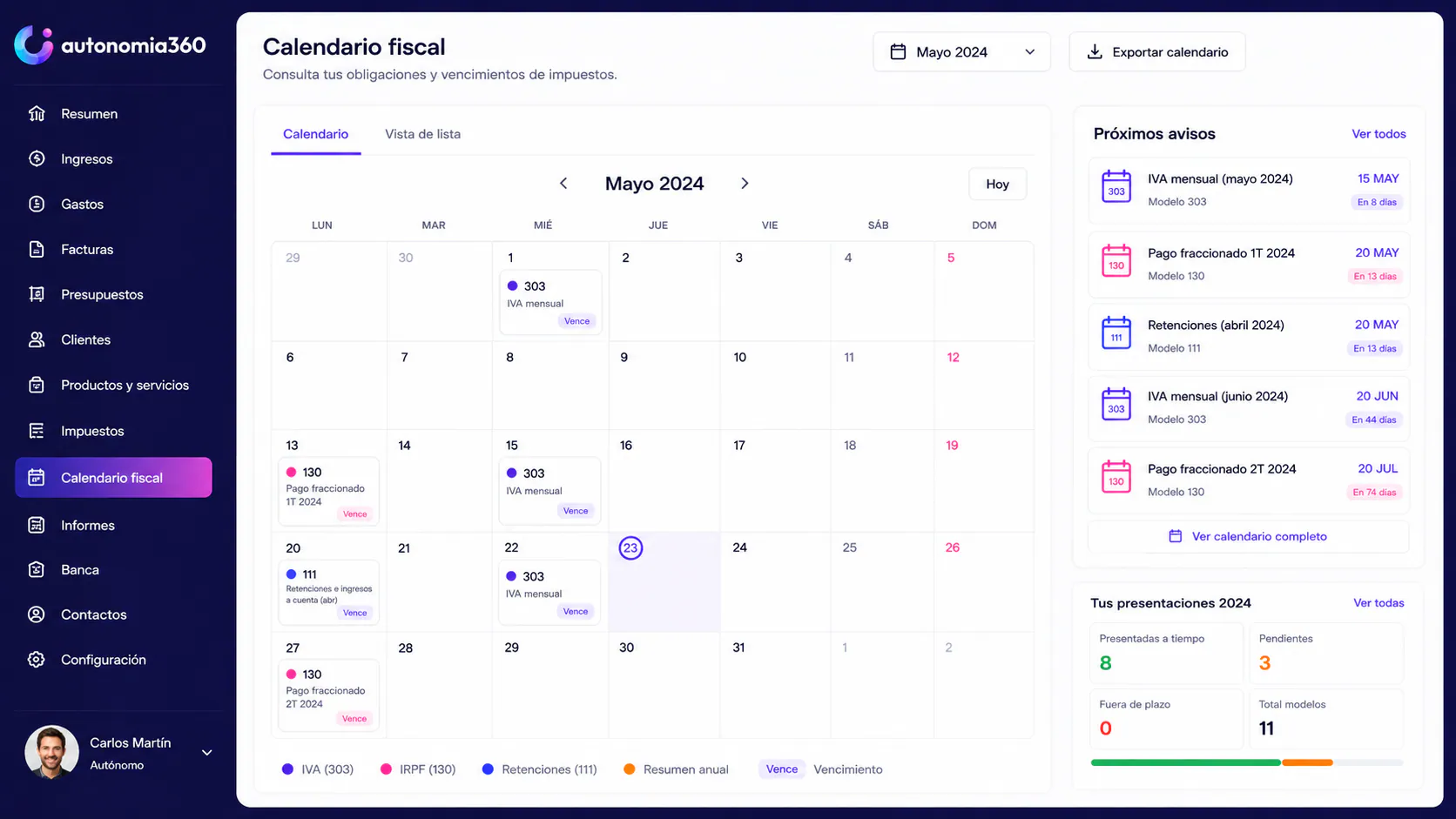Click the Contactos person icon

click(37, 614)
